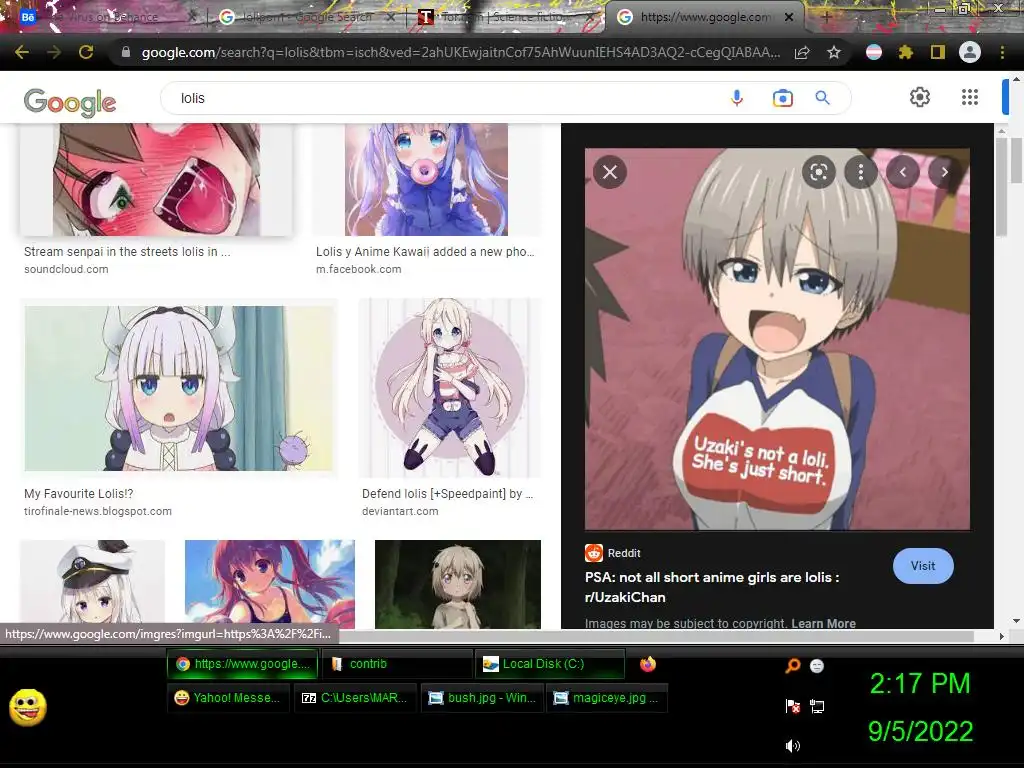Open a new browser tab

coord(826,17)
